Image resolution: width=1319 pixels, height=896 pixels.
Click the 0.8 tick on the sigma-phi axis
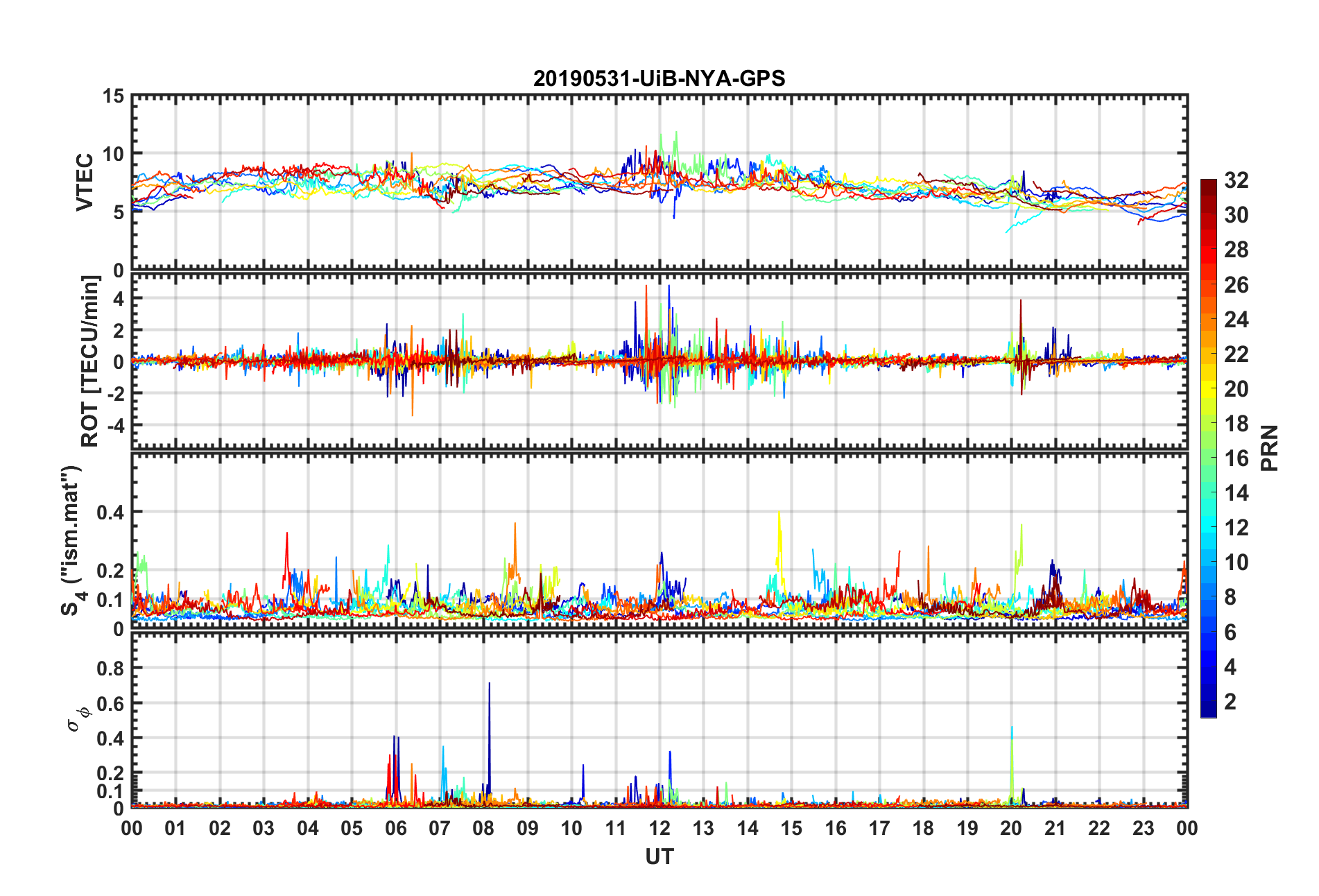(x=110, y=669)
